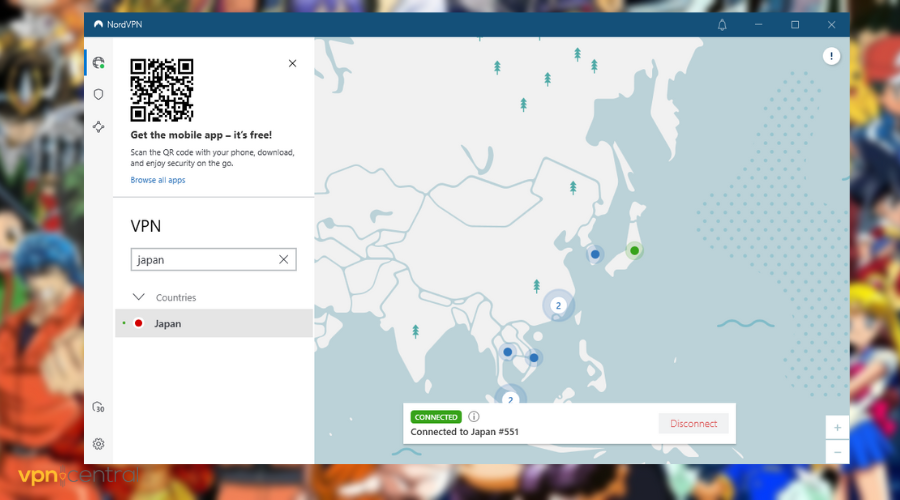Viewport: 900px width, 500px height.
Task: Maximize the NordVPN window
Action: click(x=795, y=25)
